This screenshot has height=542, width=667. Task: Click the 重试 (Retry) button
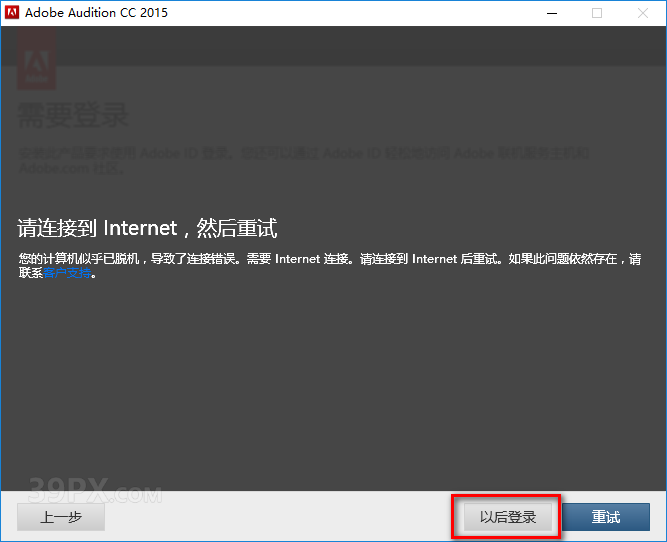[606, 517]
